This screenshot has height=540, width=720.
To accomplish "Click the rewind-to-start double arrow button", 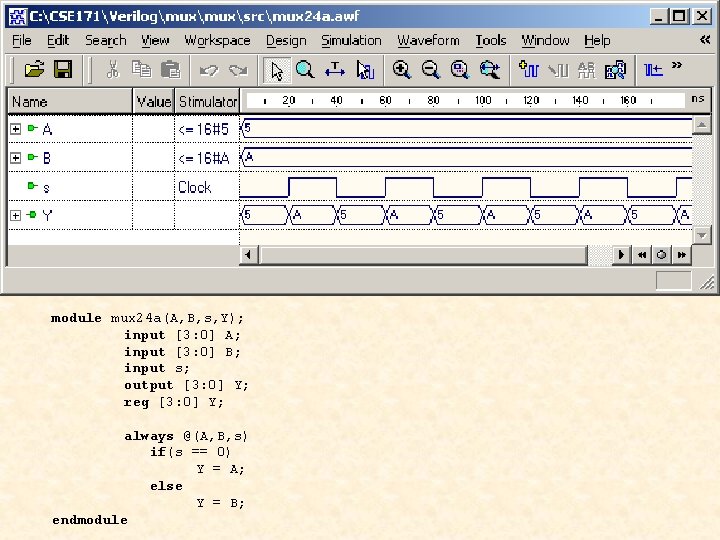I will click(x=641, y=255).
